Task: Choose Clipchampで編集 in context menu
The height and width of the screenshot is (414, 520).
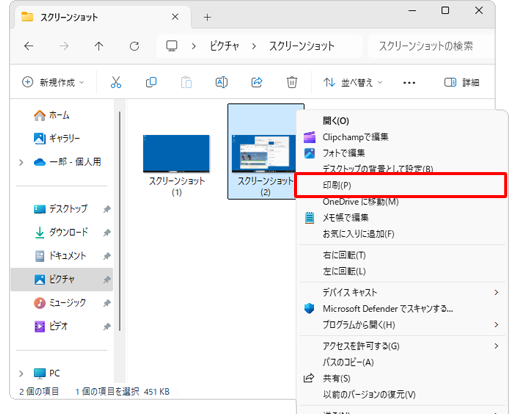Action: (x=402, y=137)
